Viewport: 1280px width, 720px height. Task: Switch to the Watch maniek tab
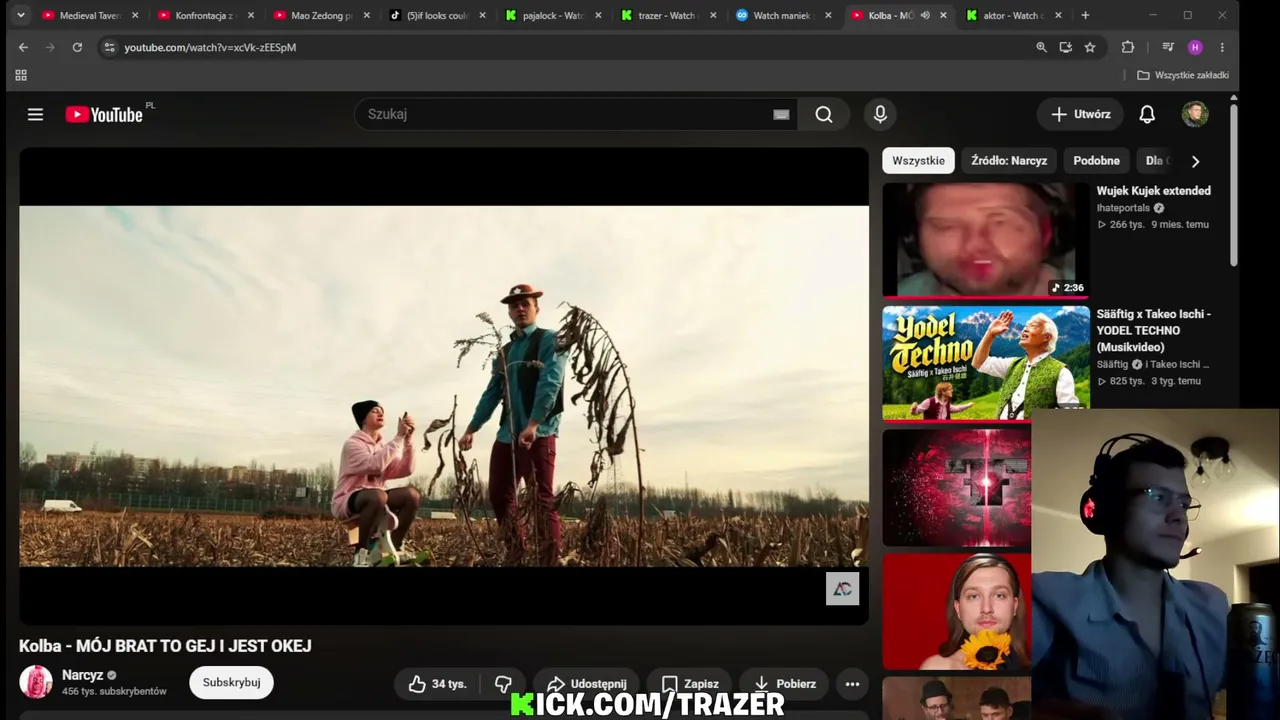click(x=782, y=15)
